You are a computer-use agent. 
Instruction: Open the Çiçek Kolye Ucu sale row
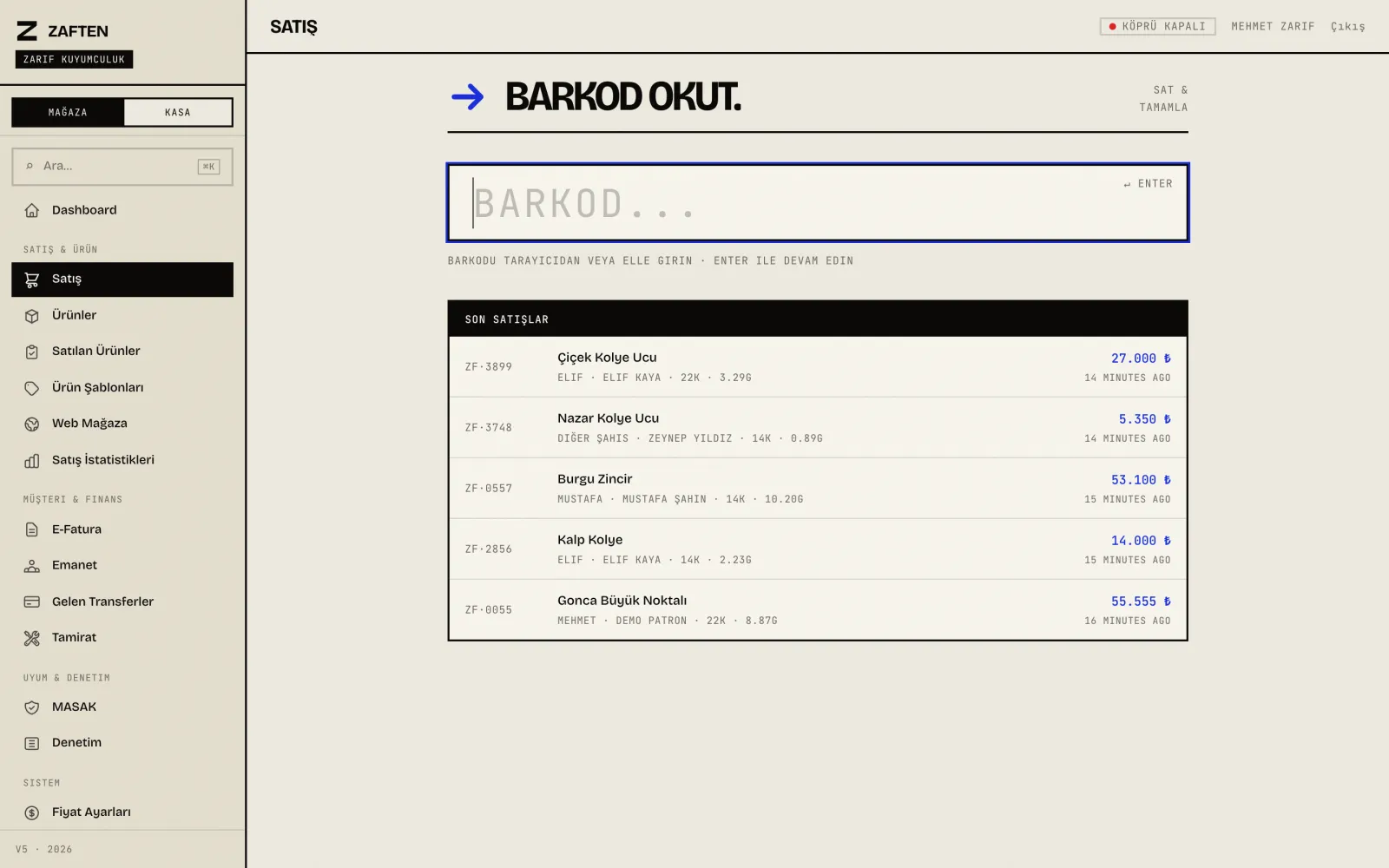pos(818,367)
